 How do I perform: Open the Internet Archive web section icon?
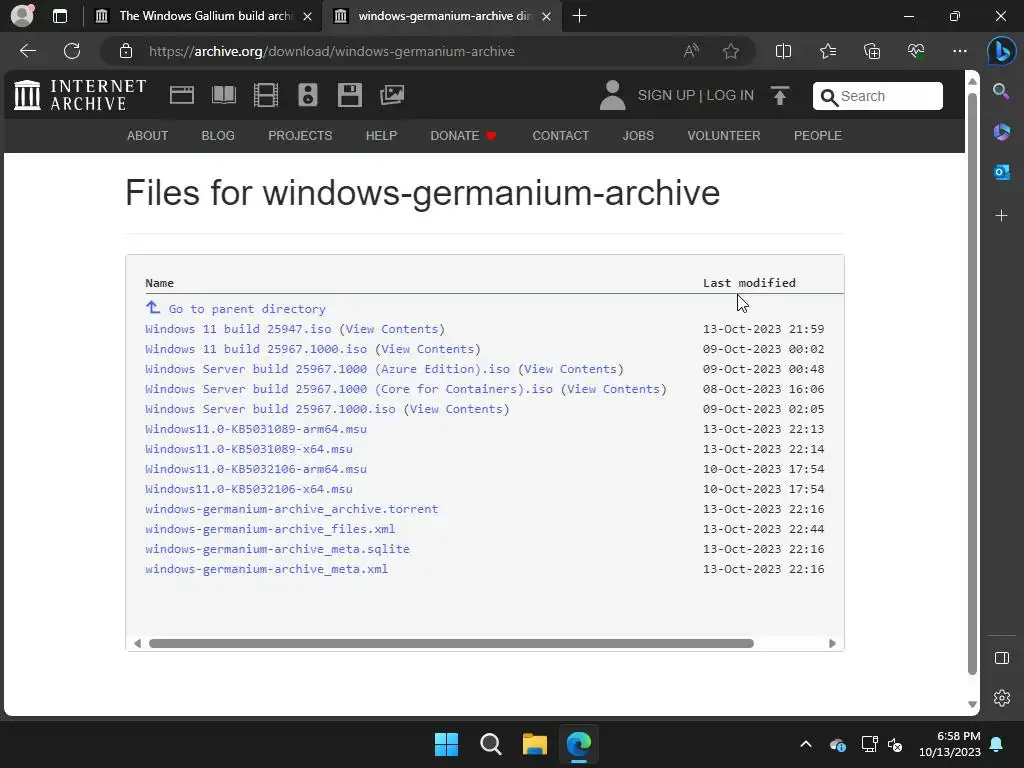coord(182,95)
